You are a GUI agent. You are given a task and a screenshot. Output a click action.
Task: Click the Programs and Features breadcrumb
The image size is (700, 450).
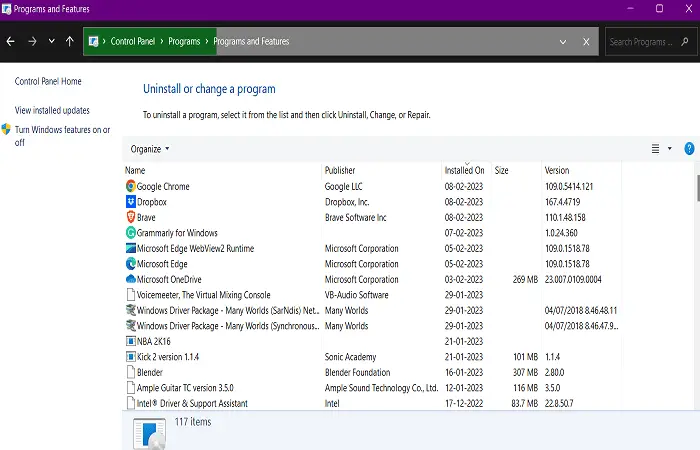click(251, 42)
